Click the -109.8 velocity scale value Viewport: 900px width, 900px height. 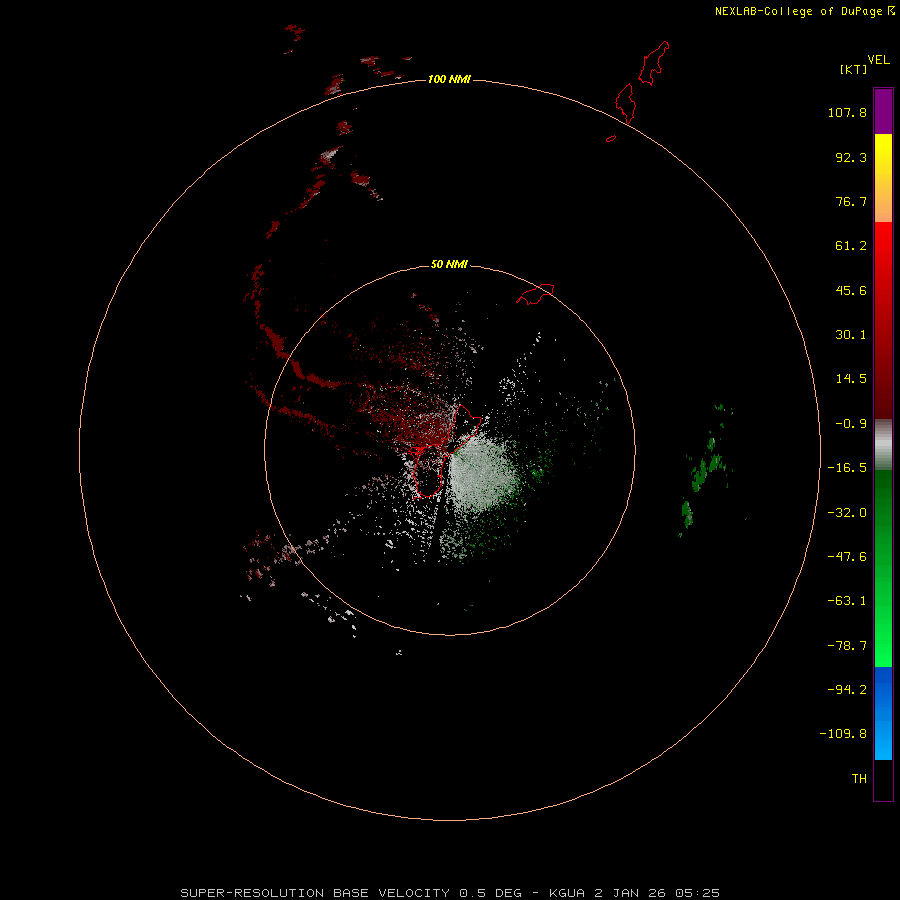click(x=843, y=734)
